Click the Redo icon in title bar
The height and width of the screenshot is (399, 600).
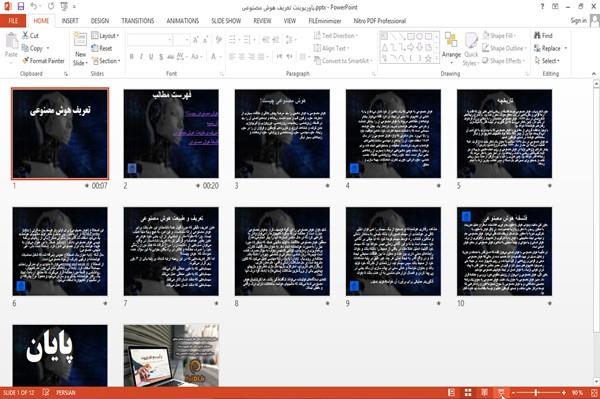point(51,7)
